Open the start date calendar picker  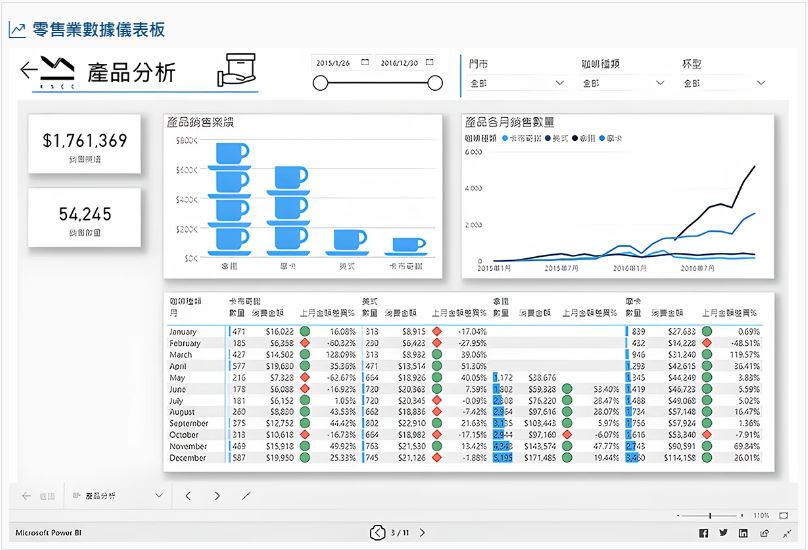click(364, 62)
